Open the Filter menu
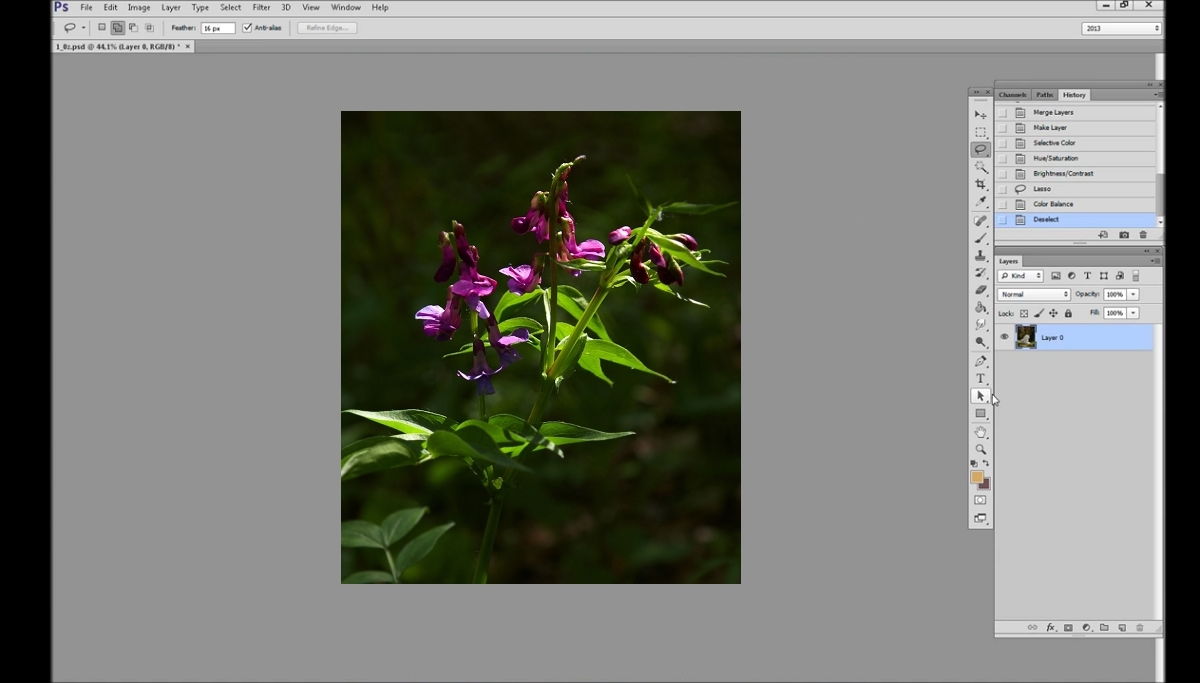 261,7
